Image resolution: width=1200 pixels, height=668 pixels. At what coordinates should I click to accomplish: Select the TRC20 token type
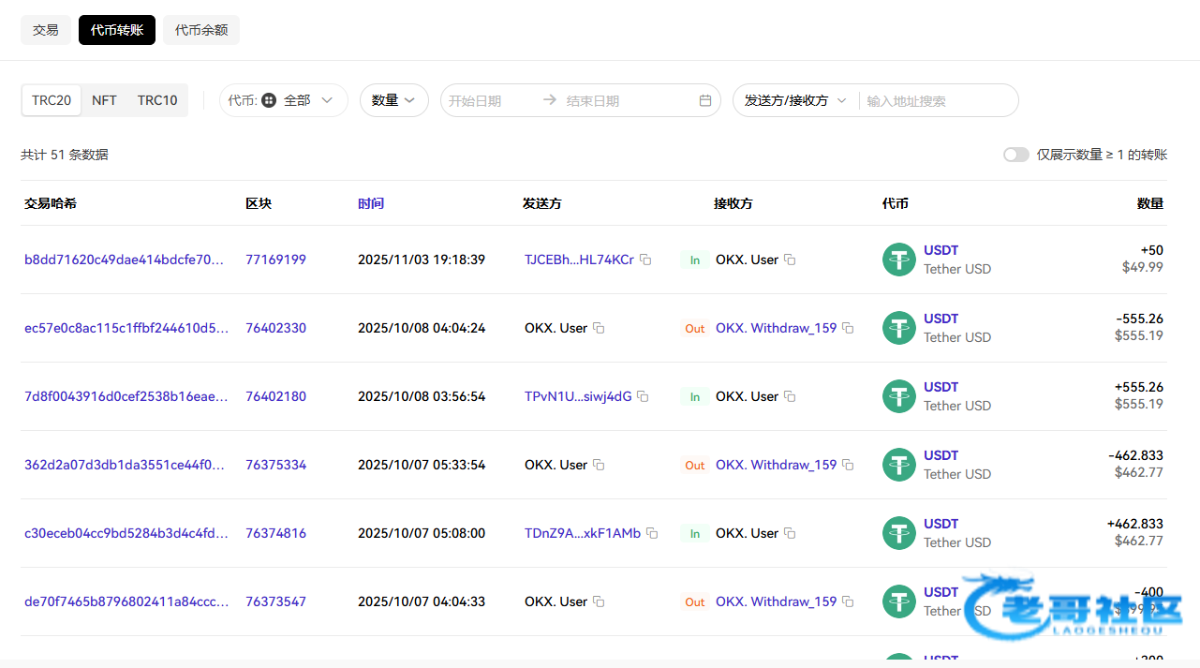point(51,100)
